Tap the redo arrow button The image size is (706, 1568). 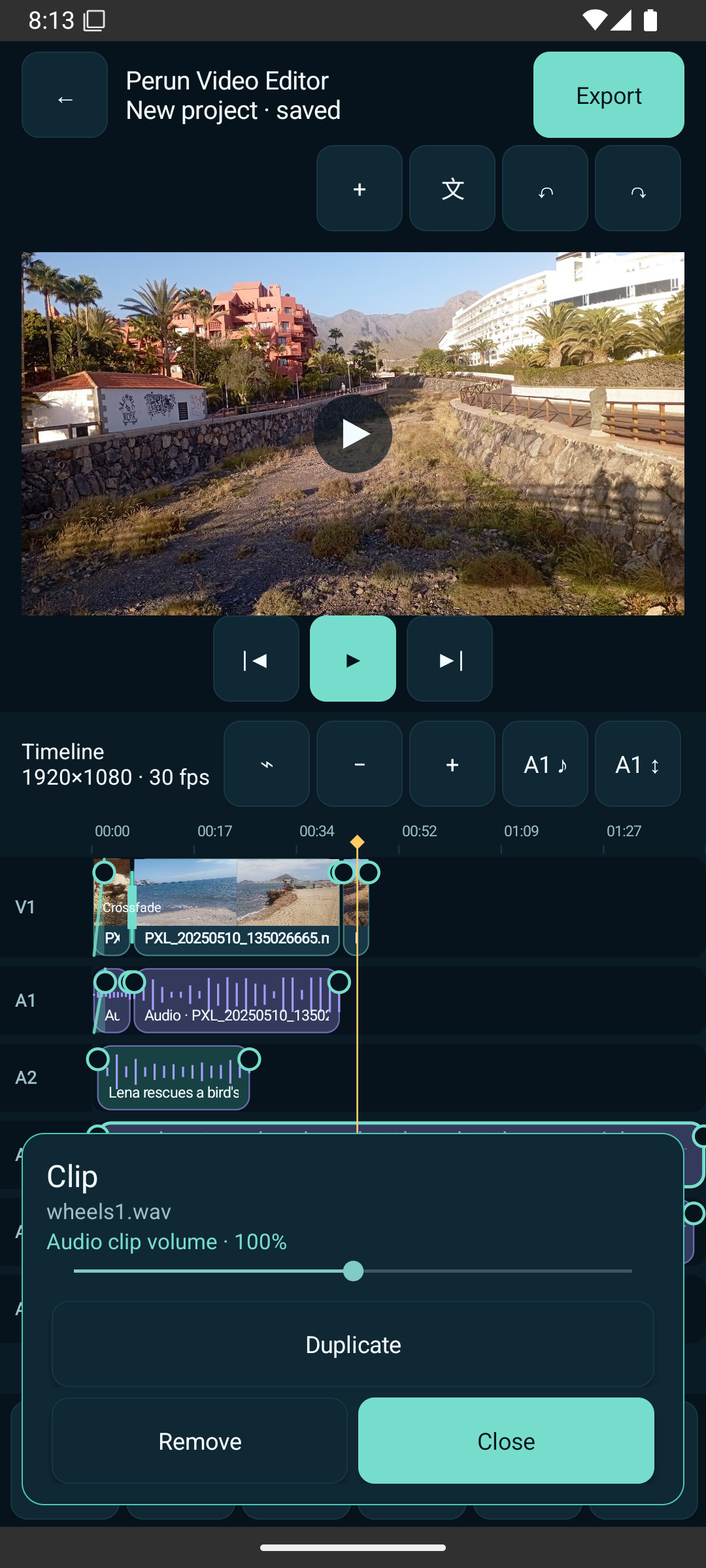pyautogui.click(x=638, y=188)
